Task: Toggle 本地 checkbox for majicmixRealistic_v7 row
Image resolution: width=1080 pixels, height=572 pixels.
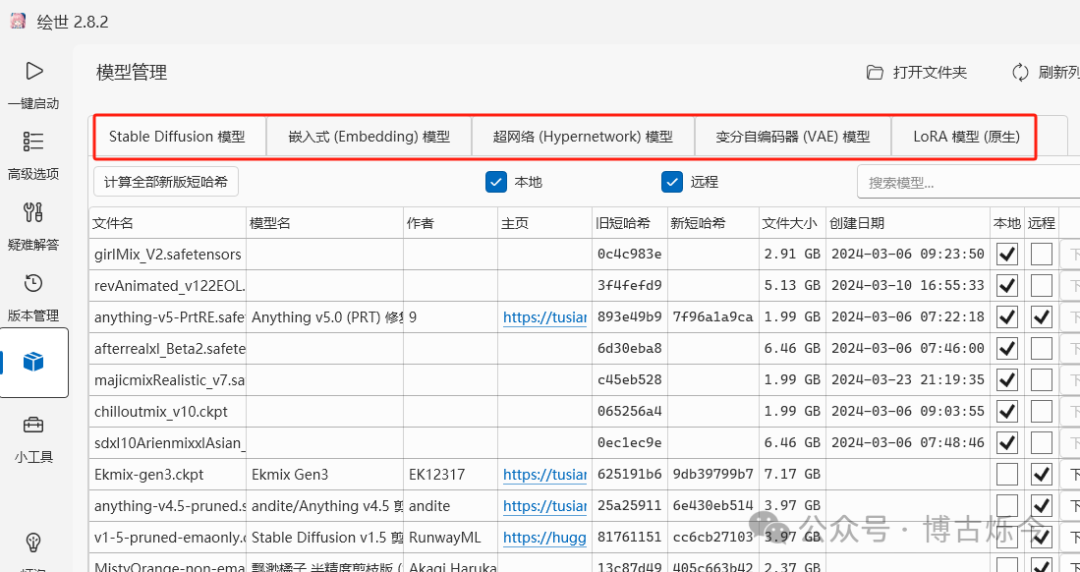Action: pyautogui.click(x=1007, y=380)
